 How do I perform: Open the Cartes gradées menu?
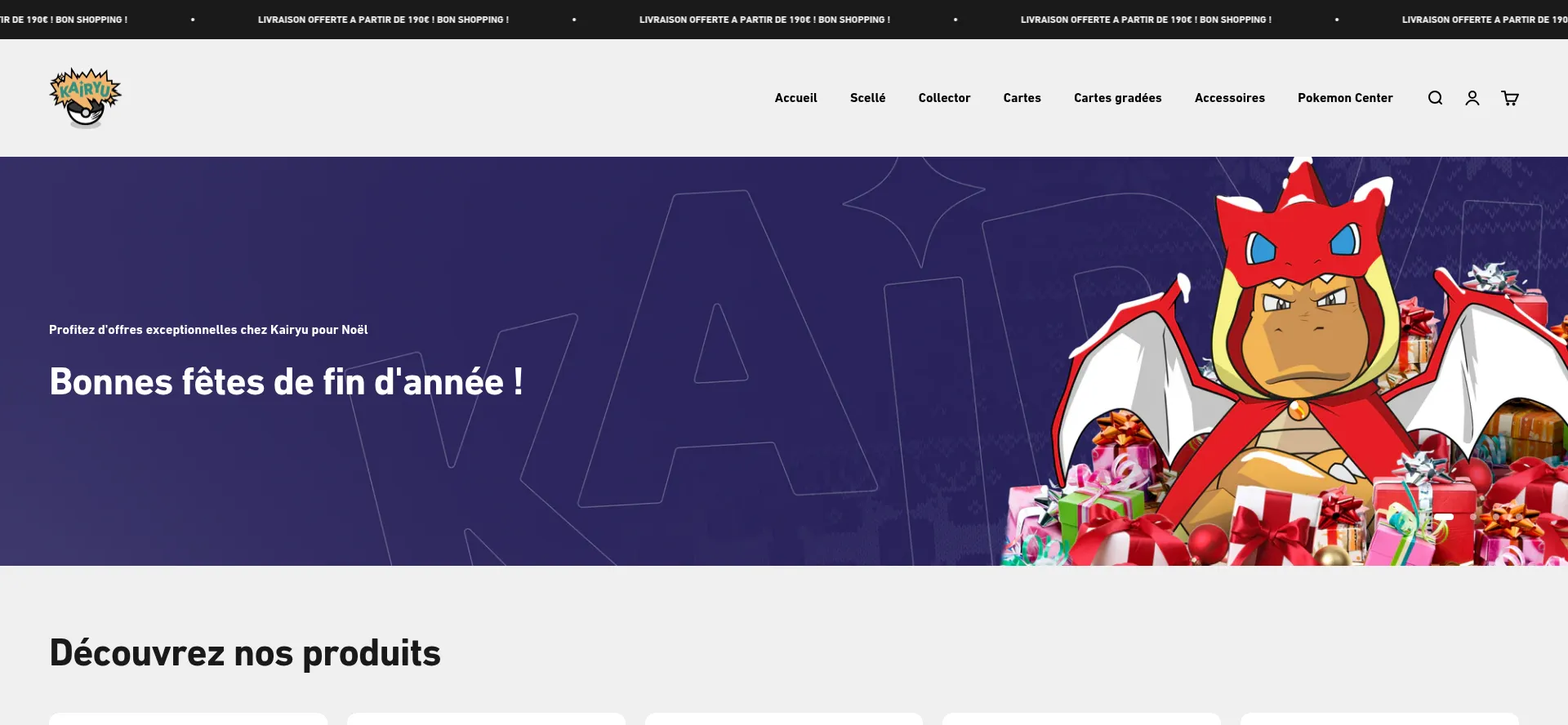[1117, 98]
